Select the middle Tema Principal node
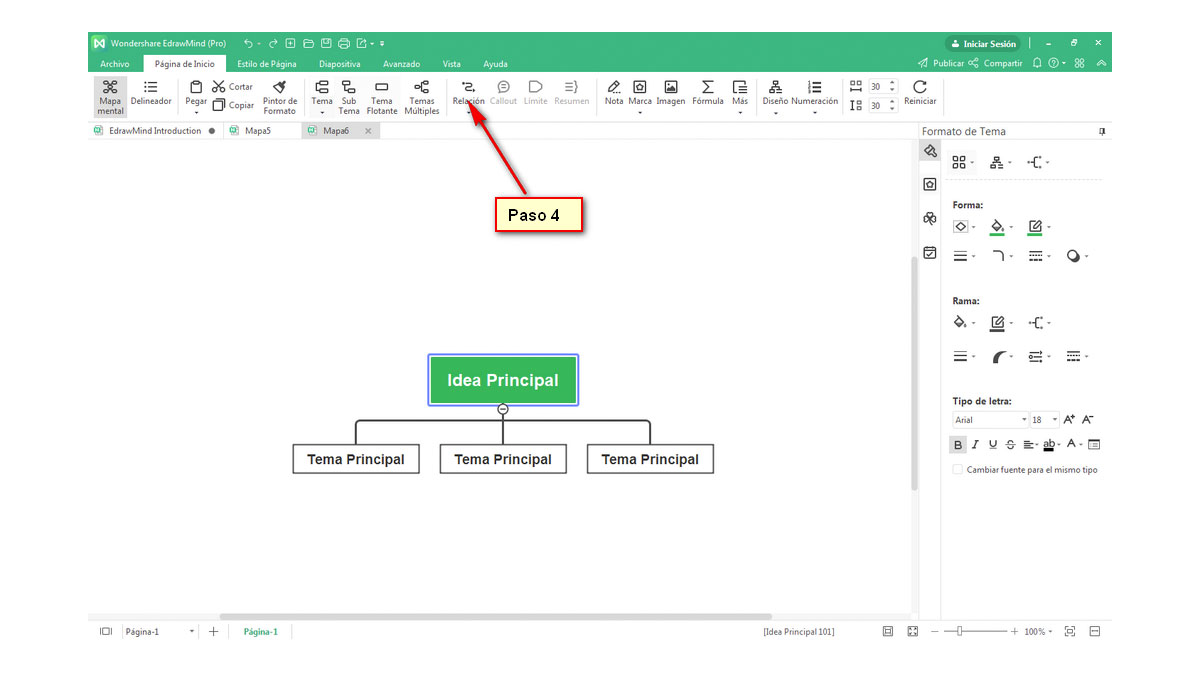 click(502, 459)
